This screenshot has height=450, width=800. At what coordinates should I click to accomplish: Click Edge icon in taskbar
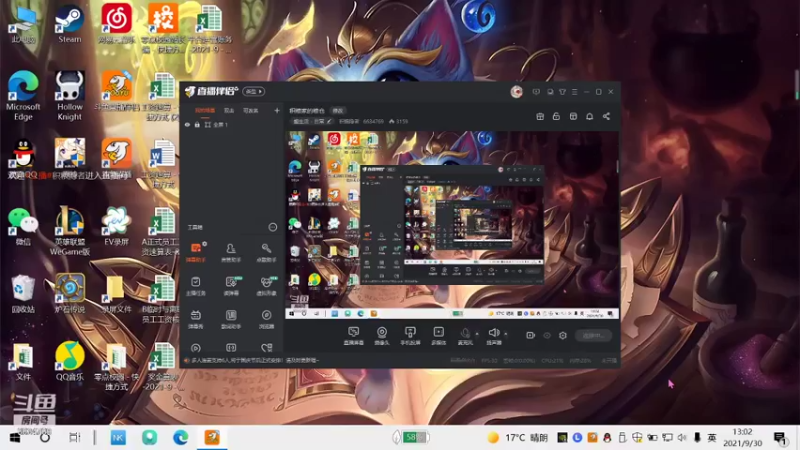(180, 438)
